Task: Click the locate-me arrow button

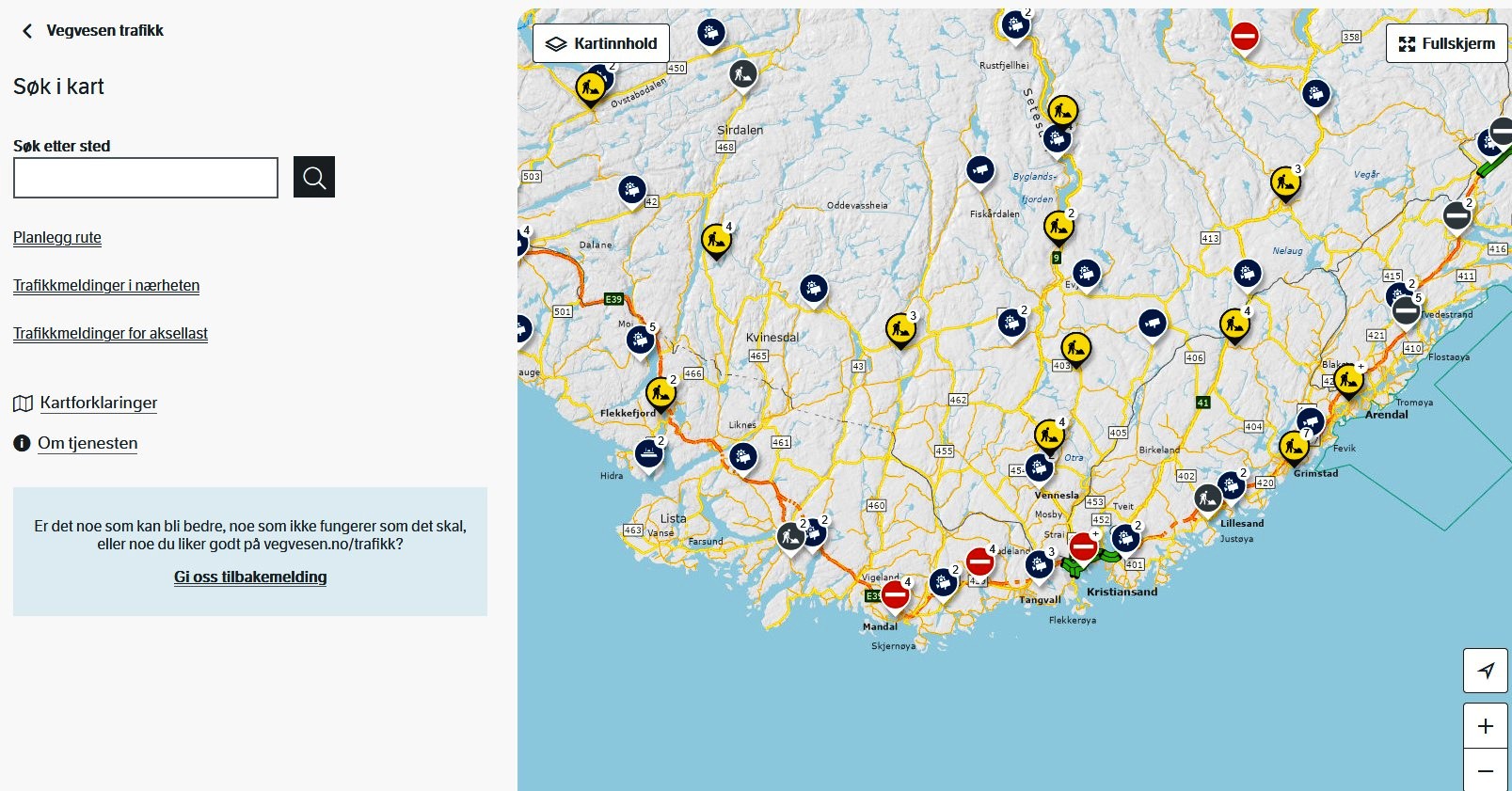Action: (1486, 671)
